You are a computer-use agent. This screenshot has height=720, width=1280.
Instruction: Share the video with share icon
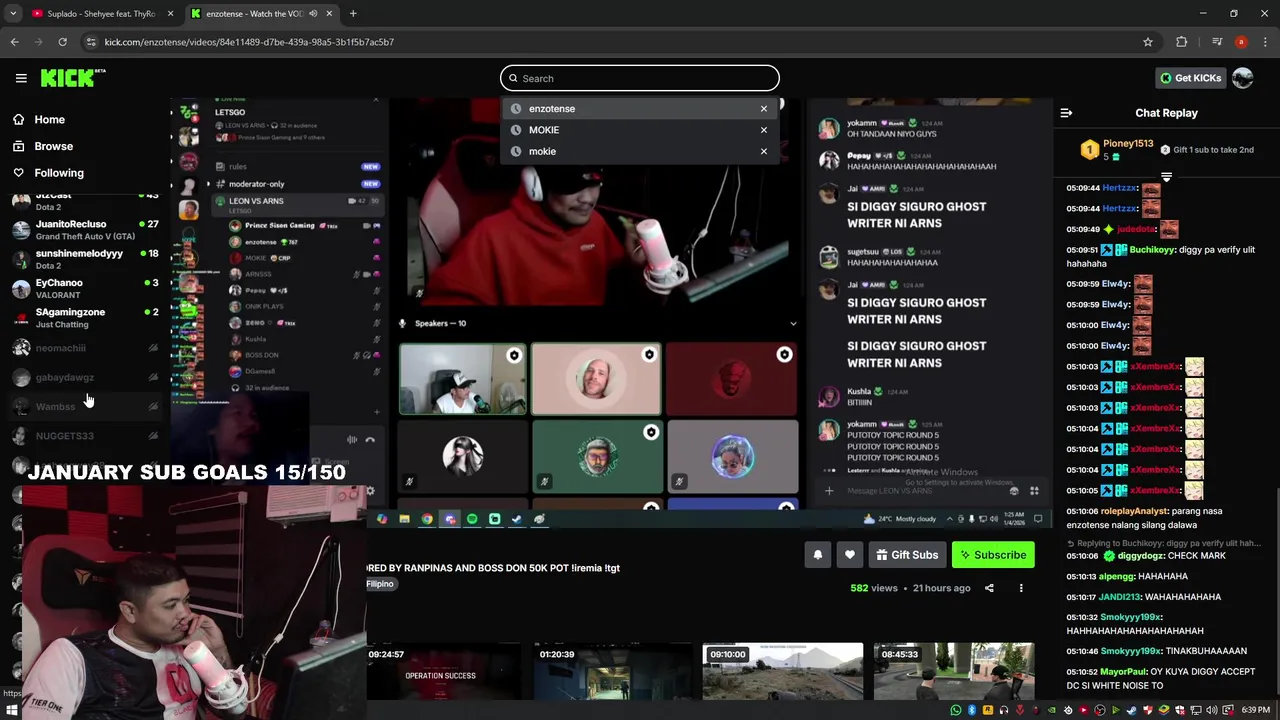click(x=989, y=588)
